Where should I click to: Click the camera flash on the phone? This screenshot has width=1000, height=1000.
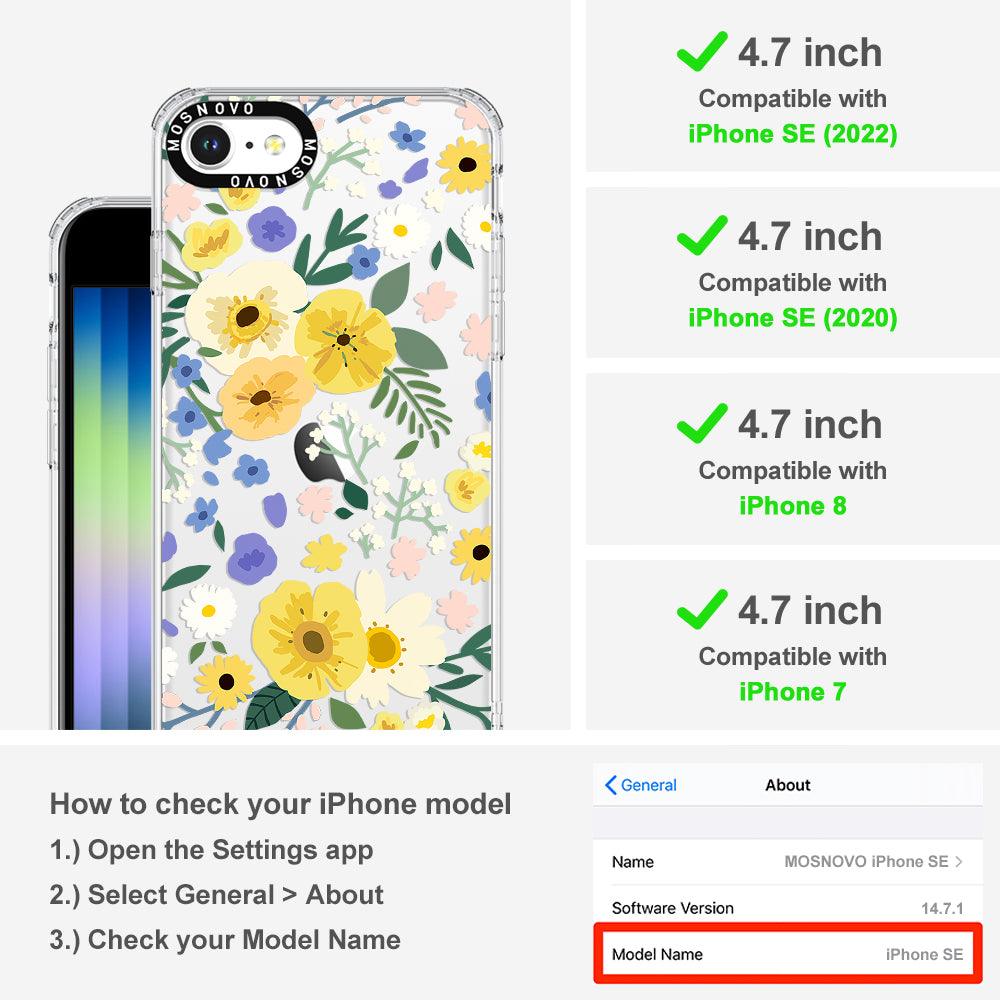coord(275,145)
